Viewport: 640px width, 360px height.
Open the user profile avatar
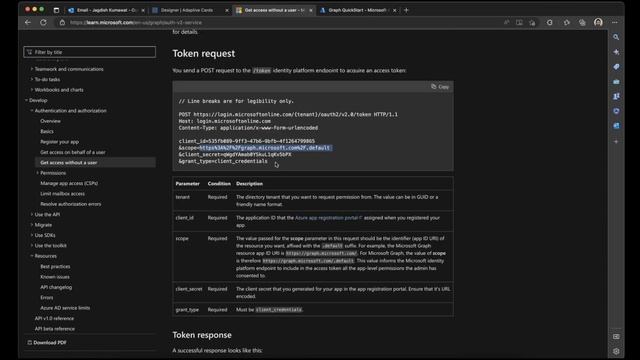(x=598, y=22)
